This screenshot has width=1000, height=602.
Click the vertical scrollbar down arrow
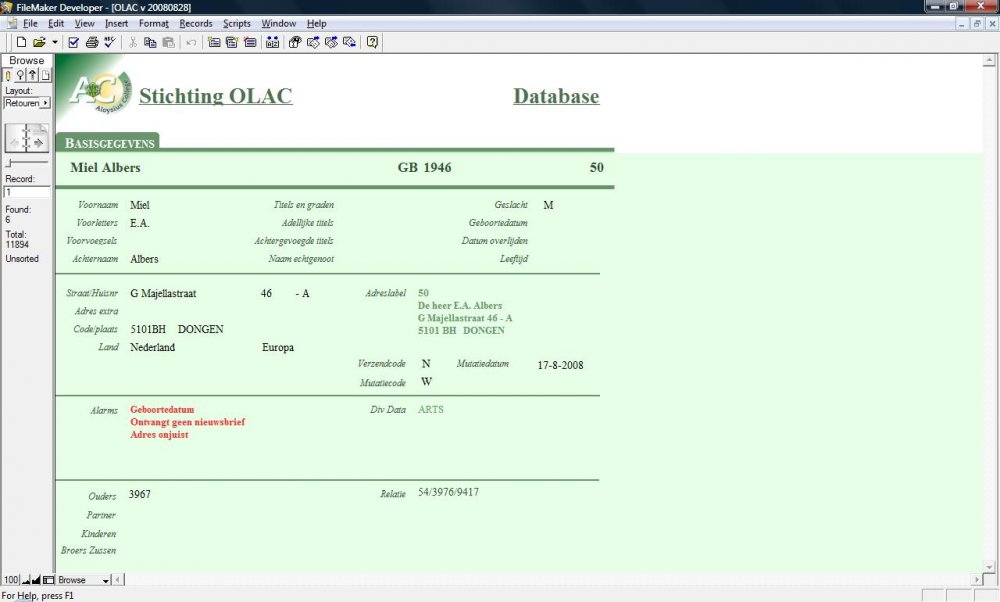(x=989, y=566)
